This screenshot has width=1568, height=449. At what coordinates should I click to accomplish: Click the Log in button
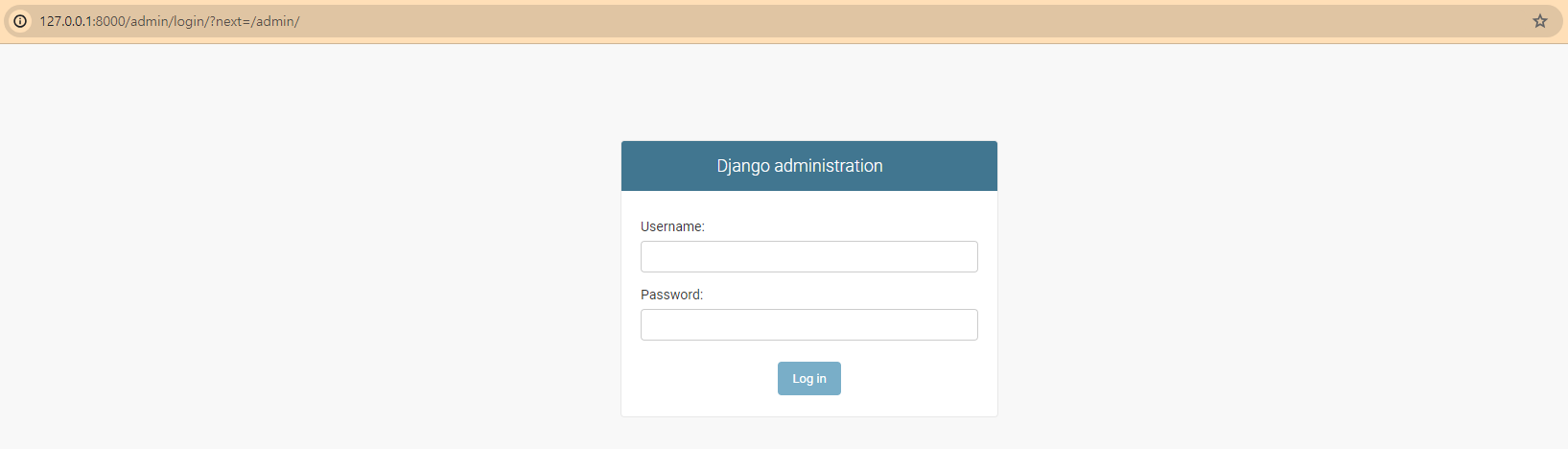pos(809,379)
